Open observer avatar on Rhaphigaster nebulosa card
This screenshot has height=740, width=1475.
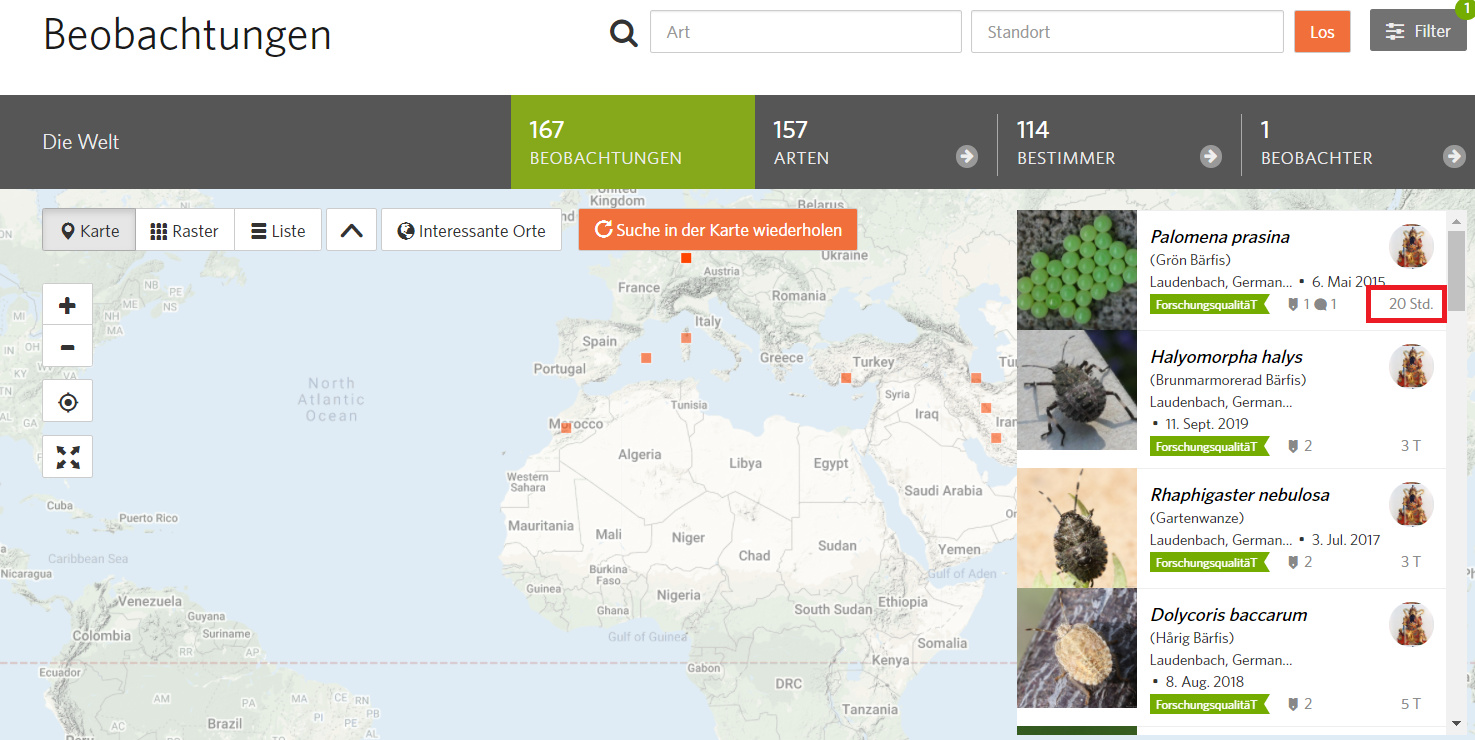point(1411,504)
